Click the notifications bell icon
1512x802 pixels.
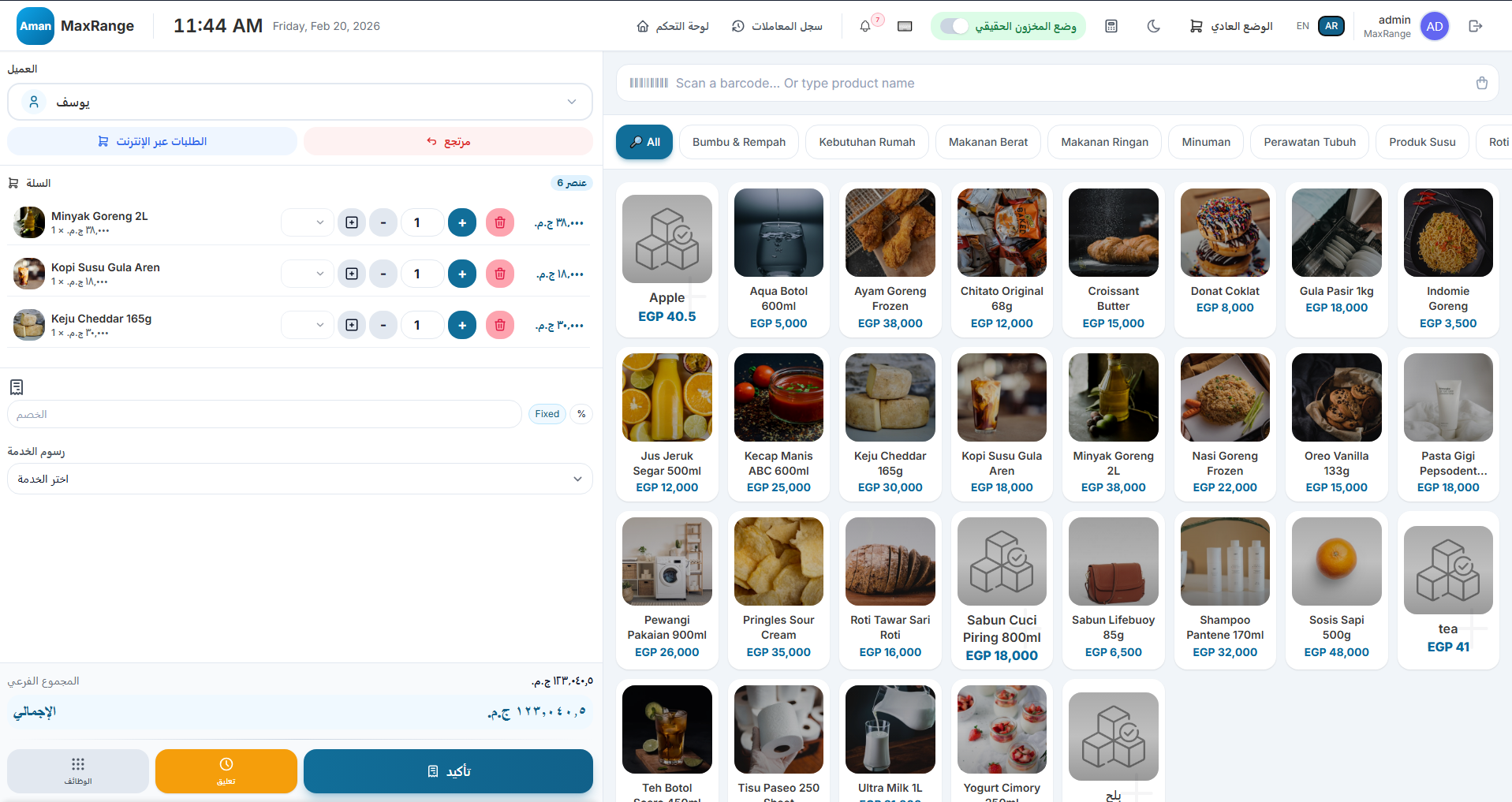[865, 26]
